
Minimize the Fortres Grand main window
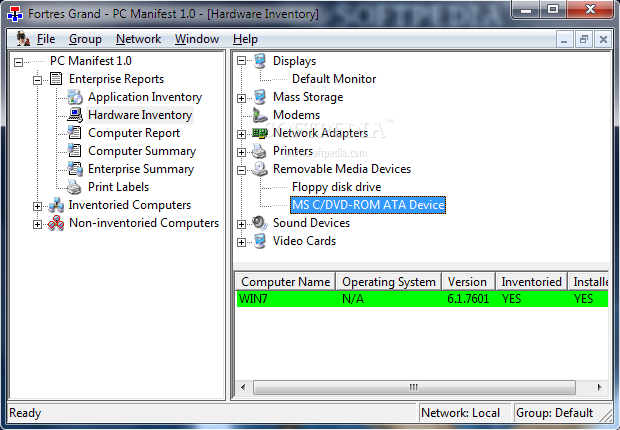click(x=526, y=9)
